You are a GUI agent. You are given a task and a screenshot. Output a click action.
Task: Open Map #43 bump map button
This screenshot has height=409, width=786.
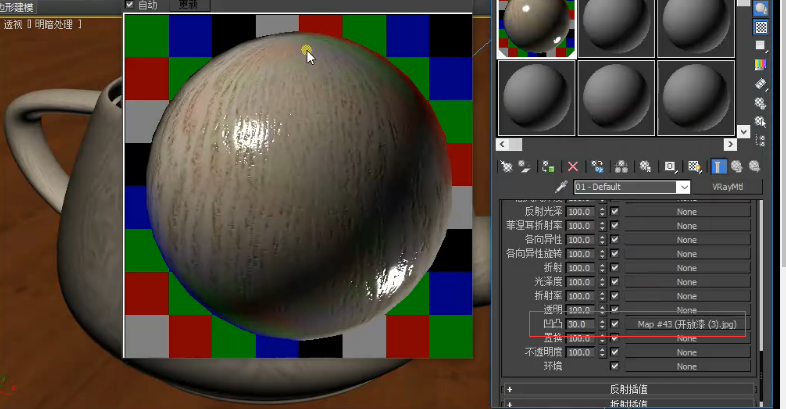click(x=686, y=324)
